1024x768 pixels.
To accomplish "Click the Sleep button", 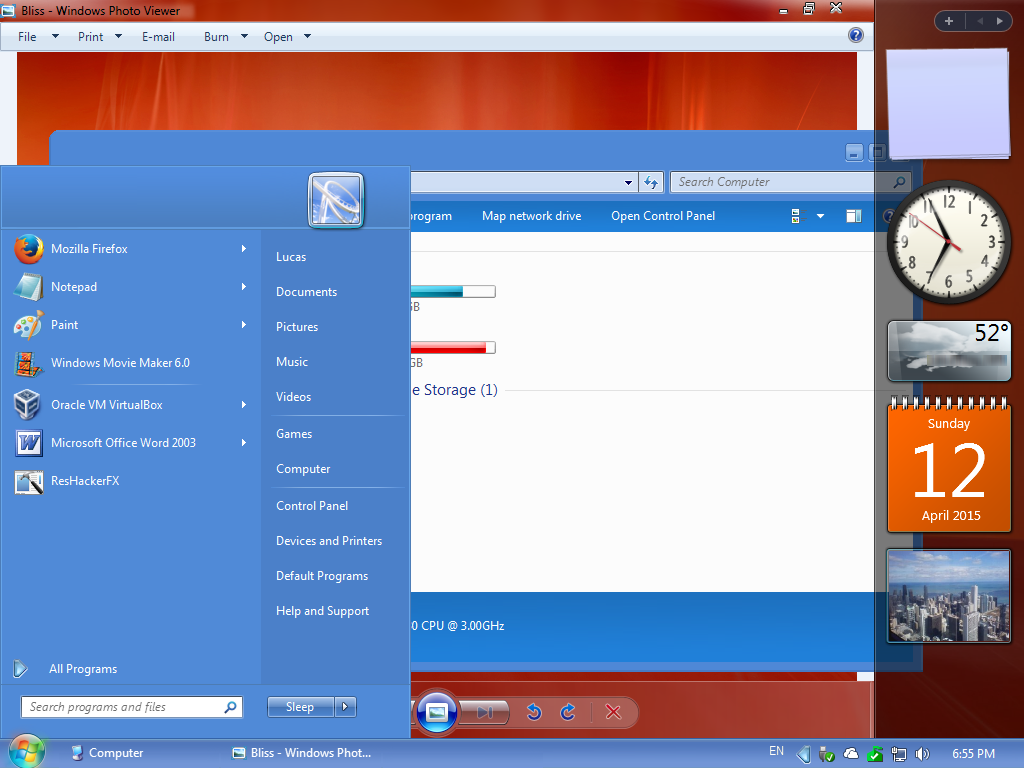I will (x=300, y=707).
